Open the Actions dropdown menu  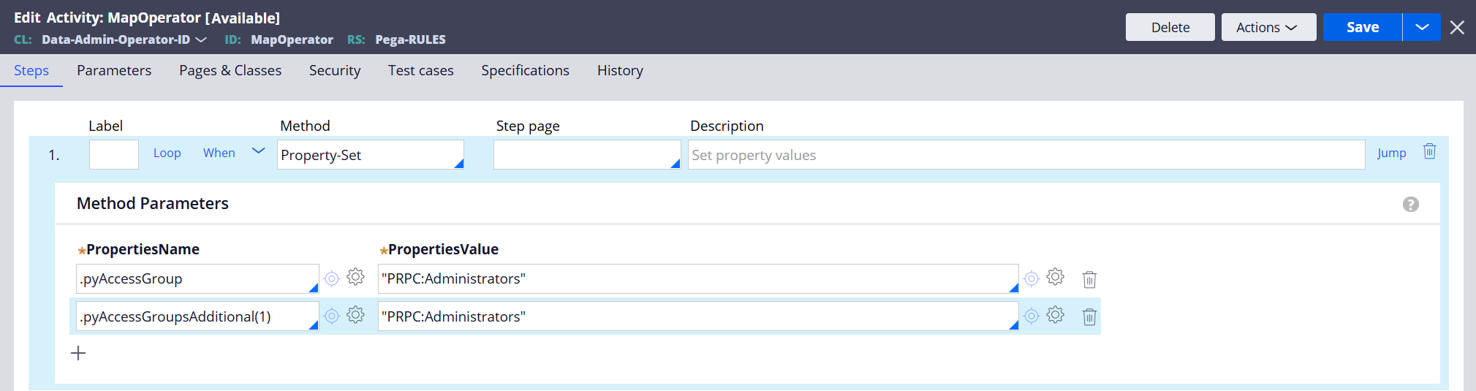coord(1268,27)
